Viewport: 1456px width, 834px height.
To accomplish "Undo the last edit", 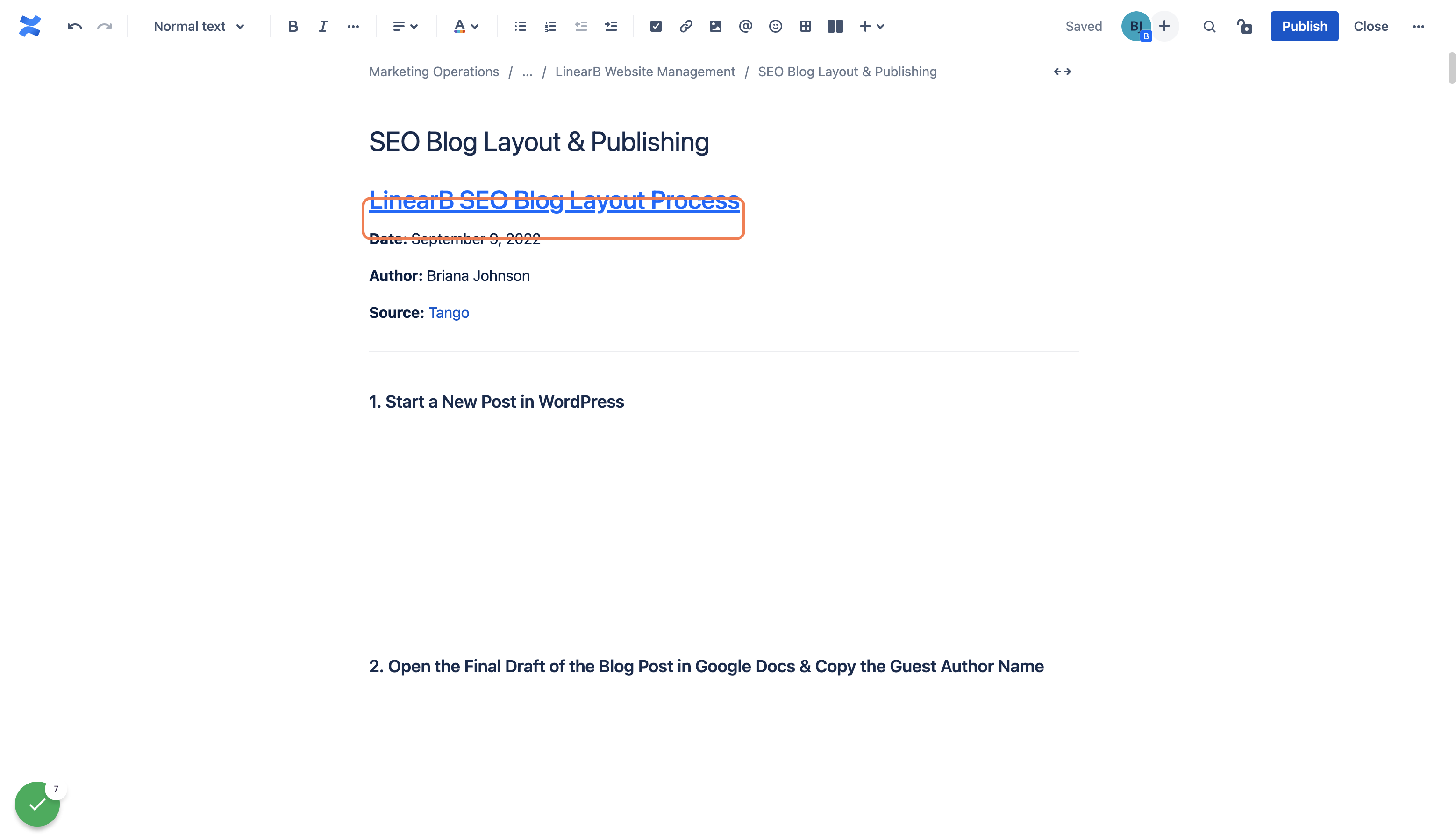I will click(74, 26).
